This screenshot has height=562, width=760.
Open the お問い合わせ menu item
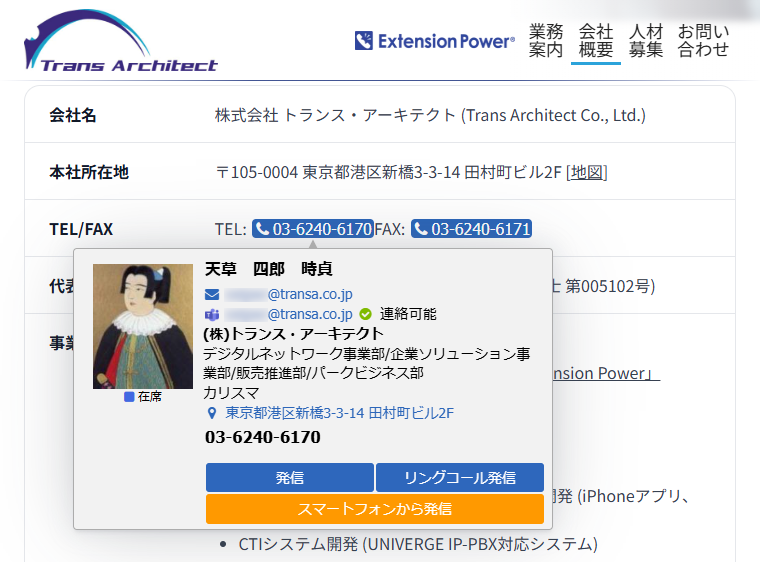(703, 41)
